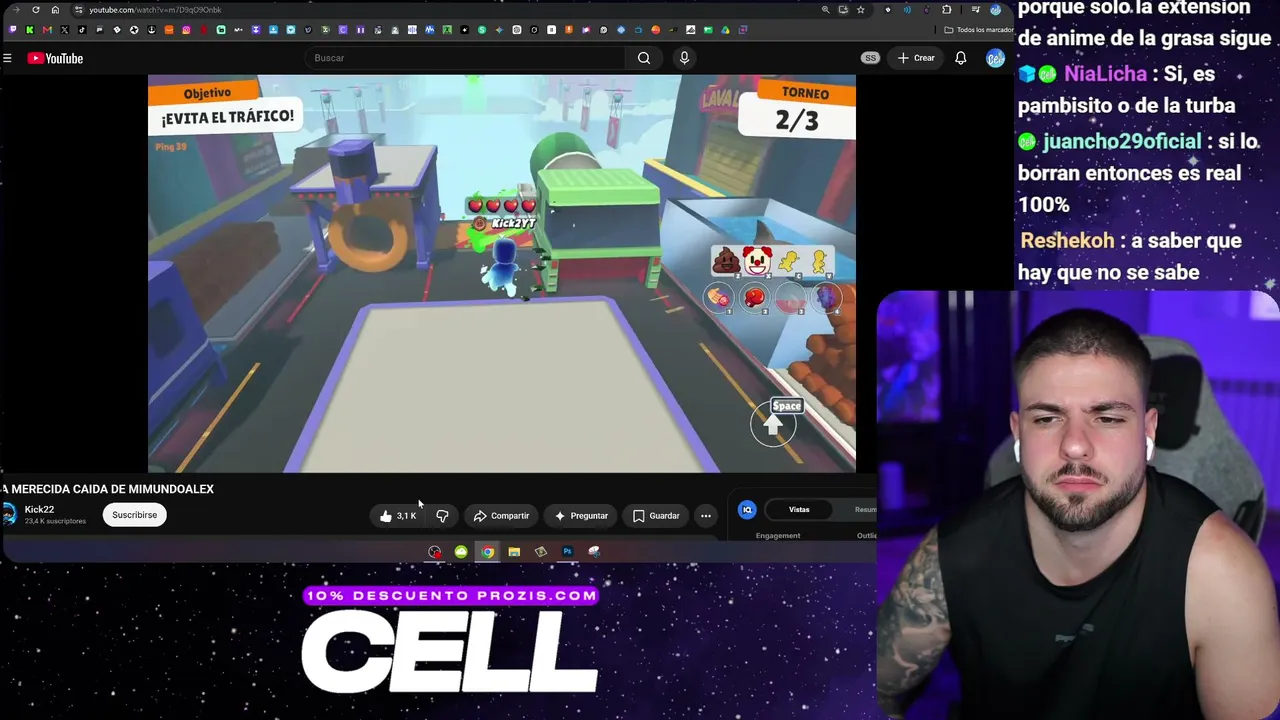Select the Vistas tab
Viewport: 1280px width, 720px height.
click(x=799, y=510)
